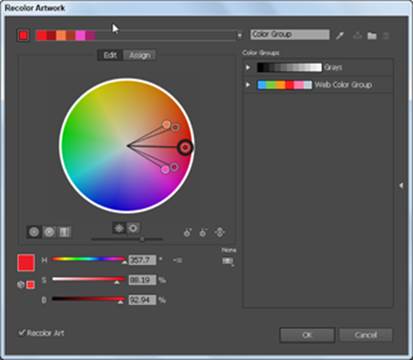Select the smooth color wheel display icon
Image resolution: width=413 pixels, height=360 pixels.
[34, 232]
